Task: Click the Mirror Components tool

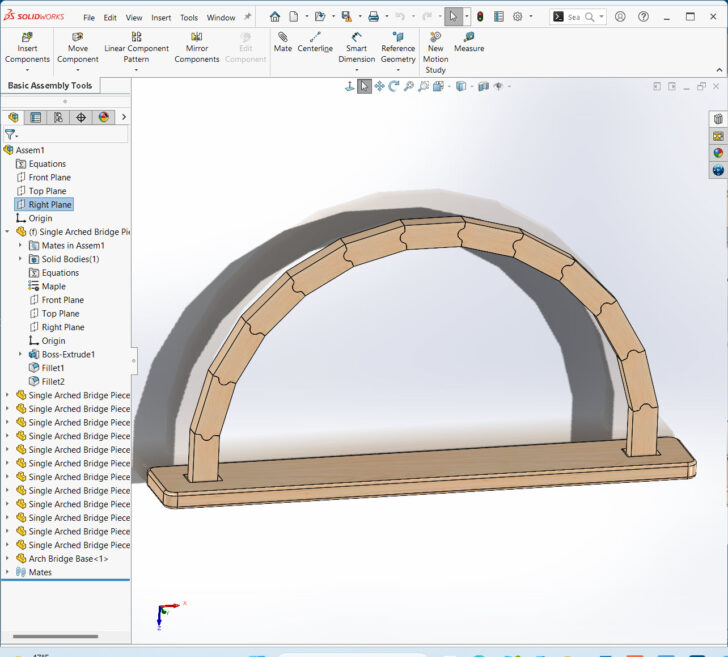Action: coord(197,47)
